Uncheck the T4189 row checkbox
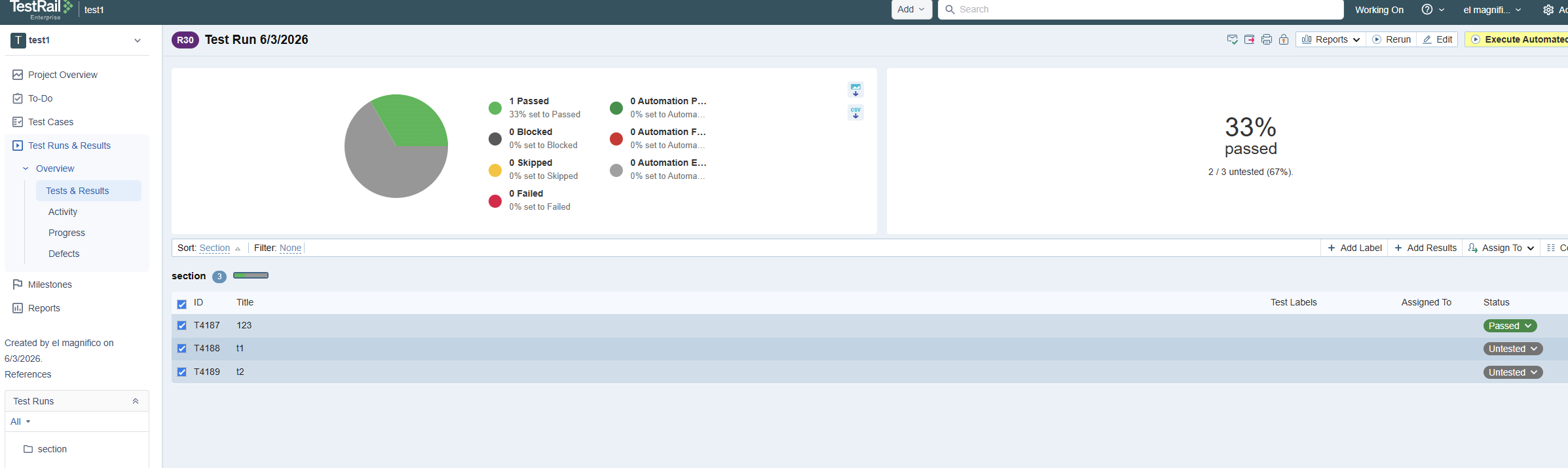Viewport: 1568px width, 468px height. [182, 372]
